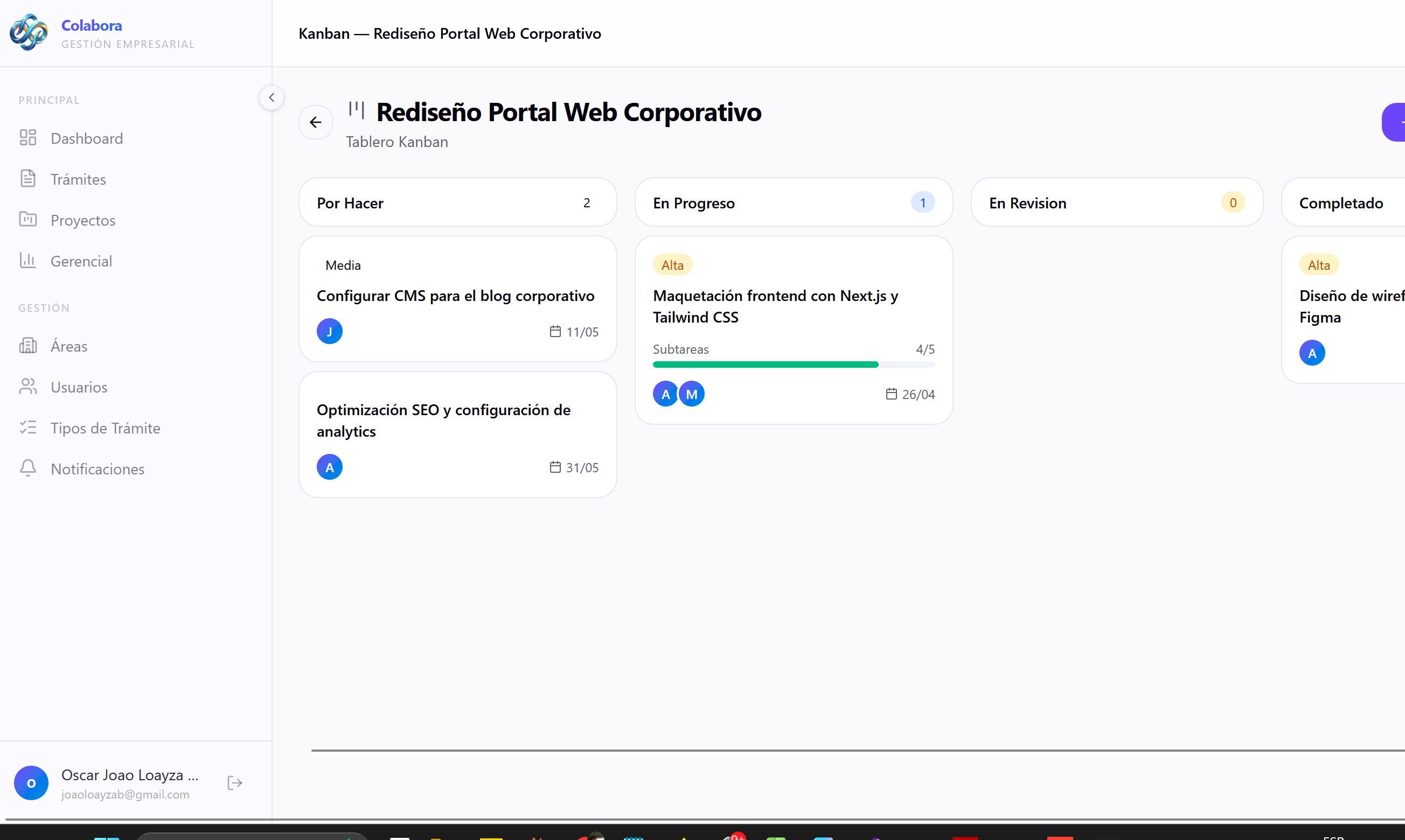Click the purple add button at top right
Image resolution: width=1405 pixels, height=840 pixels.
coord(1397,122)
